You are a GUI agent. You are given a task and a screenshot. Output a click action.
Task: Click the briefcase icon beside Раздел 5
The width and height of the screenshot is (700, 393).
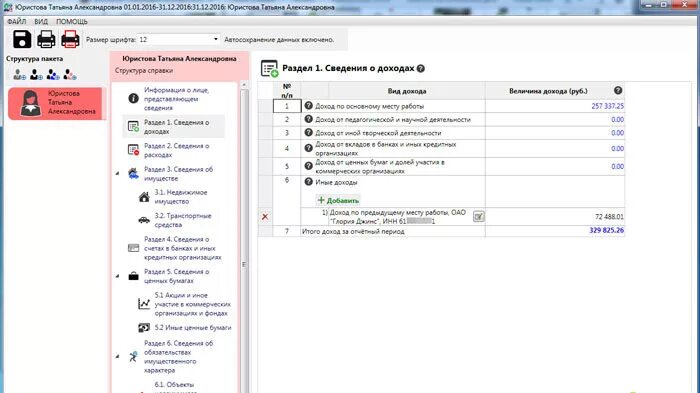(x=133, y=276)
